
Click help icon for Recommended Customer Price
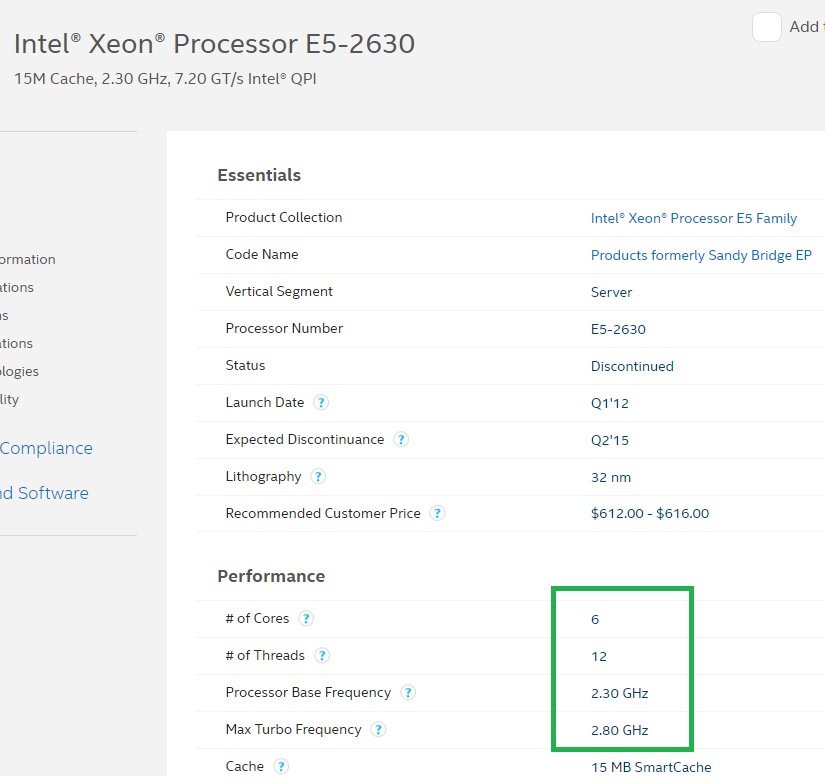[437, 514]
